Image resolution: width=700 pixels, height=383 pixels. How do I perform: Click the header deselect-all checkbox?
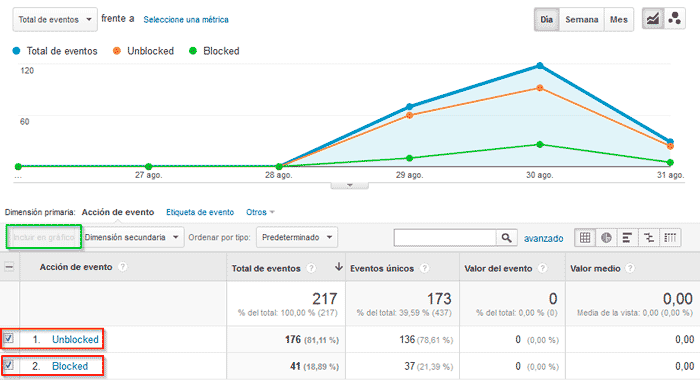tap(9, 267)
